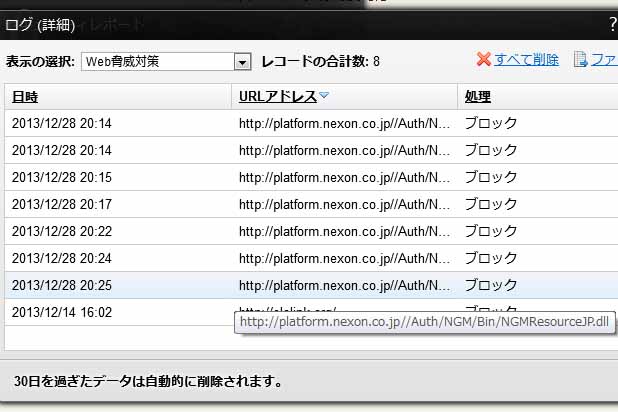
Task: Click the Web脅威対策 combo box field
Action: [166, 62]
